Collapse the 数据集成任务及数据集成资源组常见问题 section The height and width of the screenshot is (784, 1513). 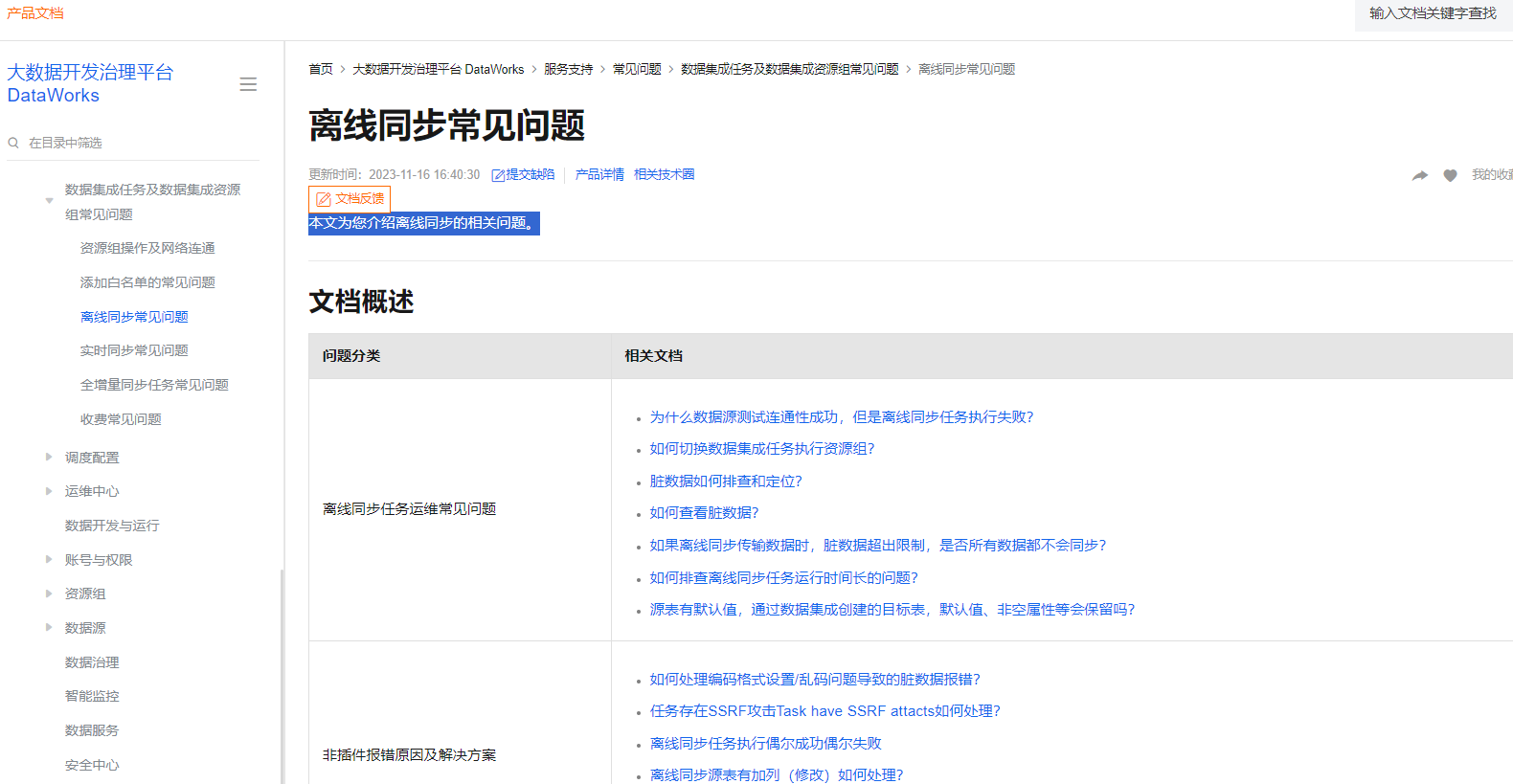click(49, 201)
